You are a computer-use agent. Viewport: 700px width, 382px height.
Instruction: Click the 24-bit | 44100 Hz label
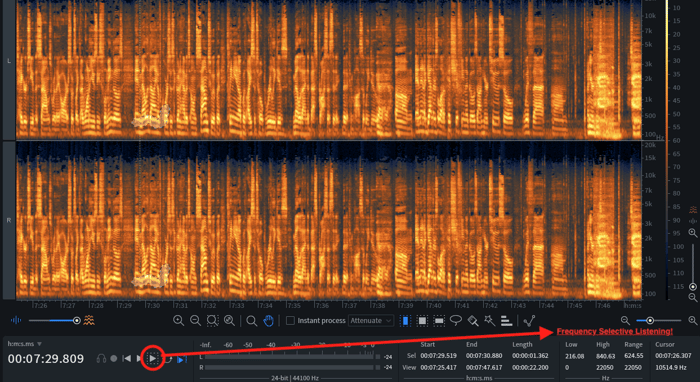[x=295, y=378]
